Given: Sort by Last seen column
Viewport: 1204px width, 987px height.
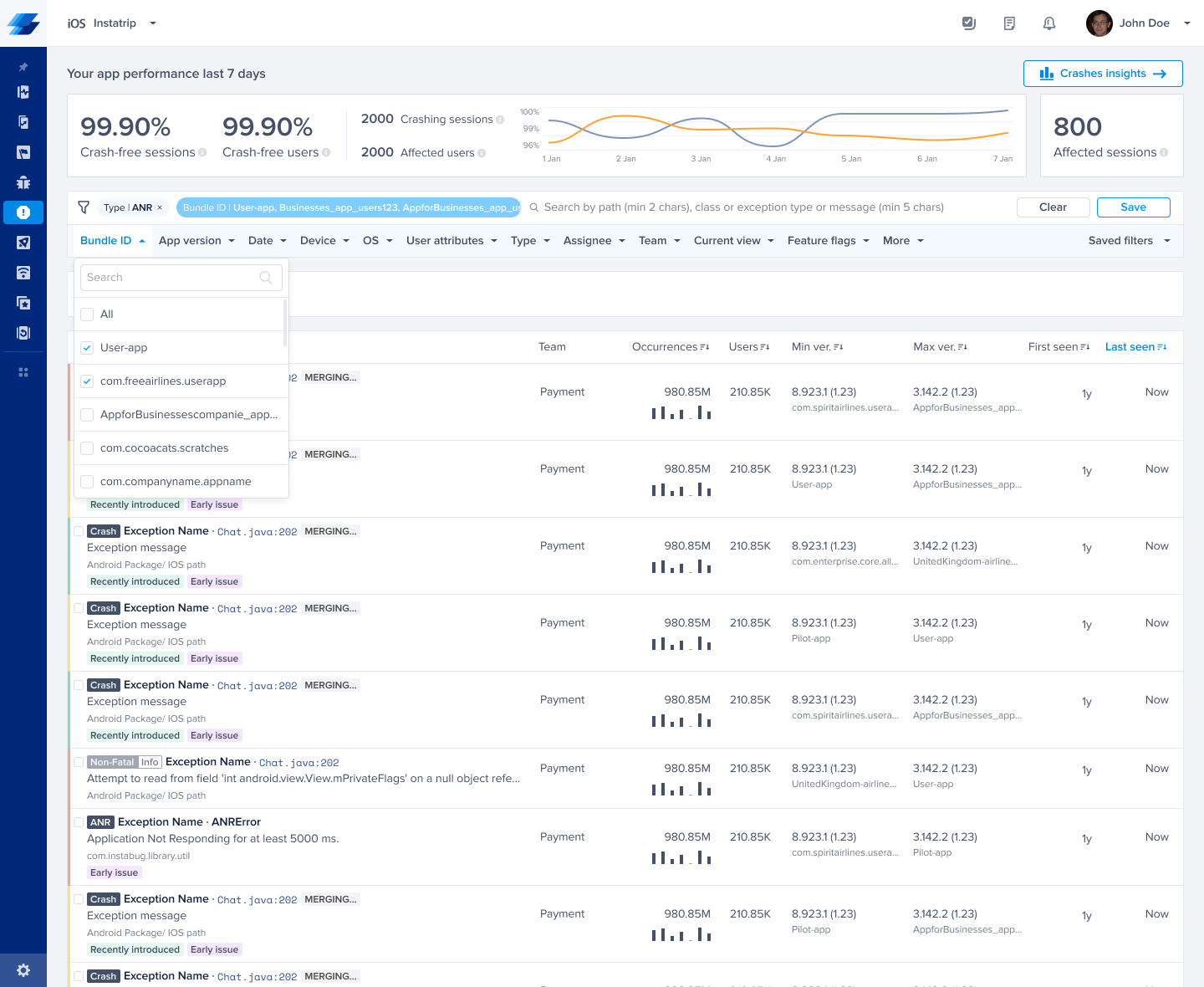Looking at the screenshot, I should (1162, 347).
